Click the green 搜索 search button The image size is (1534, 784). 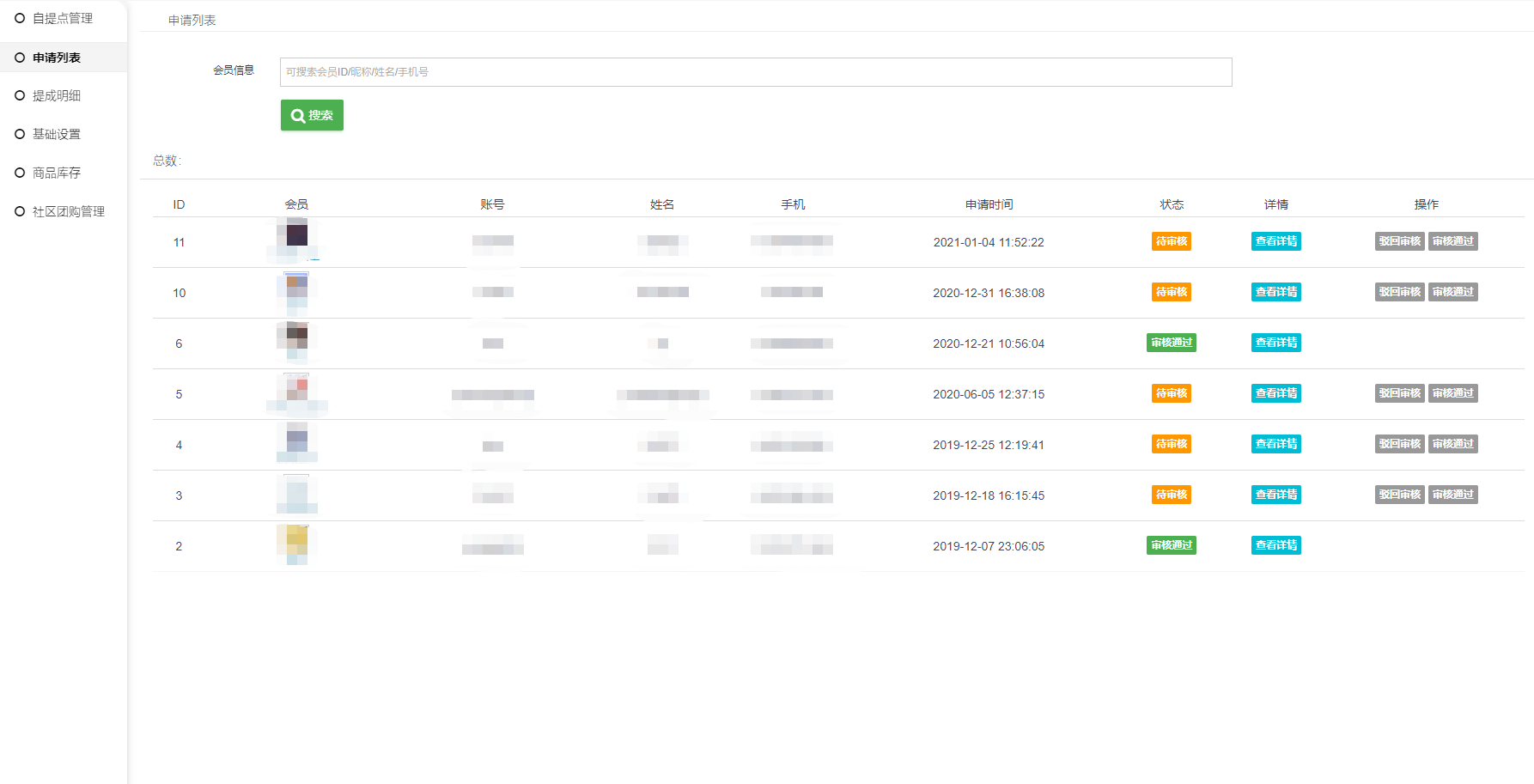tap(312, 115)
